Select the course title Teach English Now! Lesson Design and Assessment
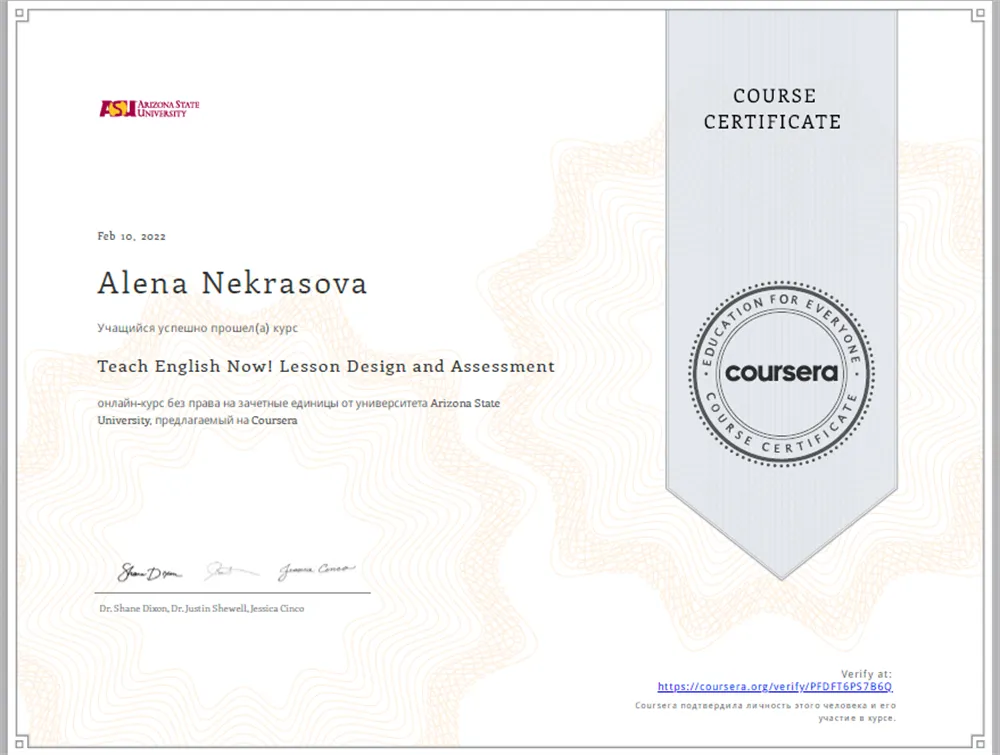 point(326,367)
